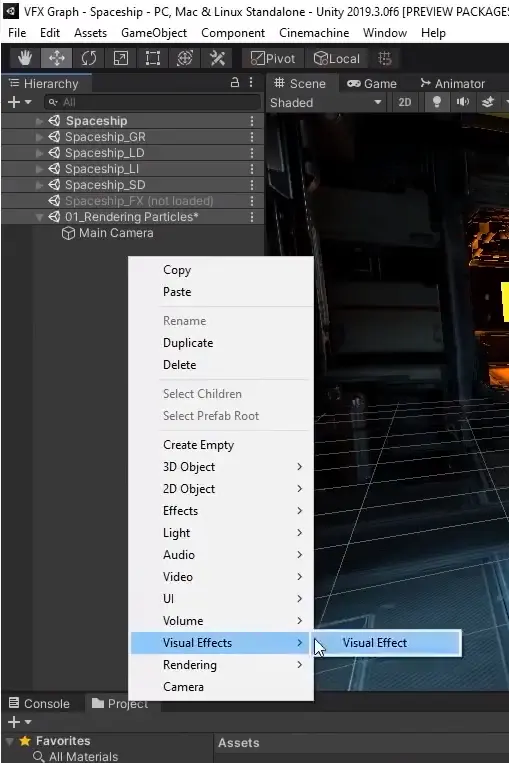The image size is (509, 763).
Task: Toggle the Local handle rotation button
Action: pos(337,58)
